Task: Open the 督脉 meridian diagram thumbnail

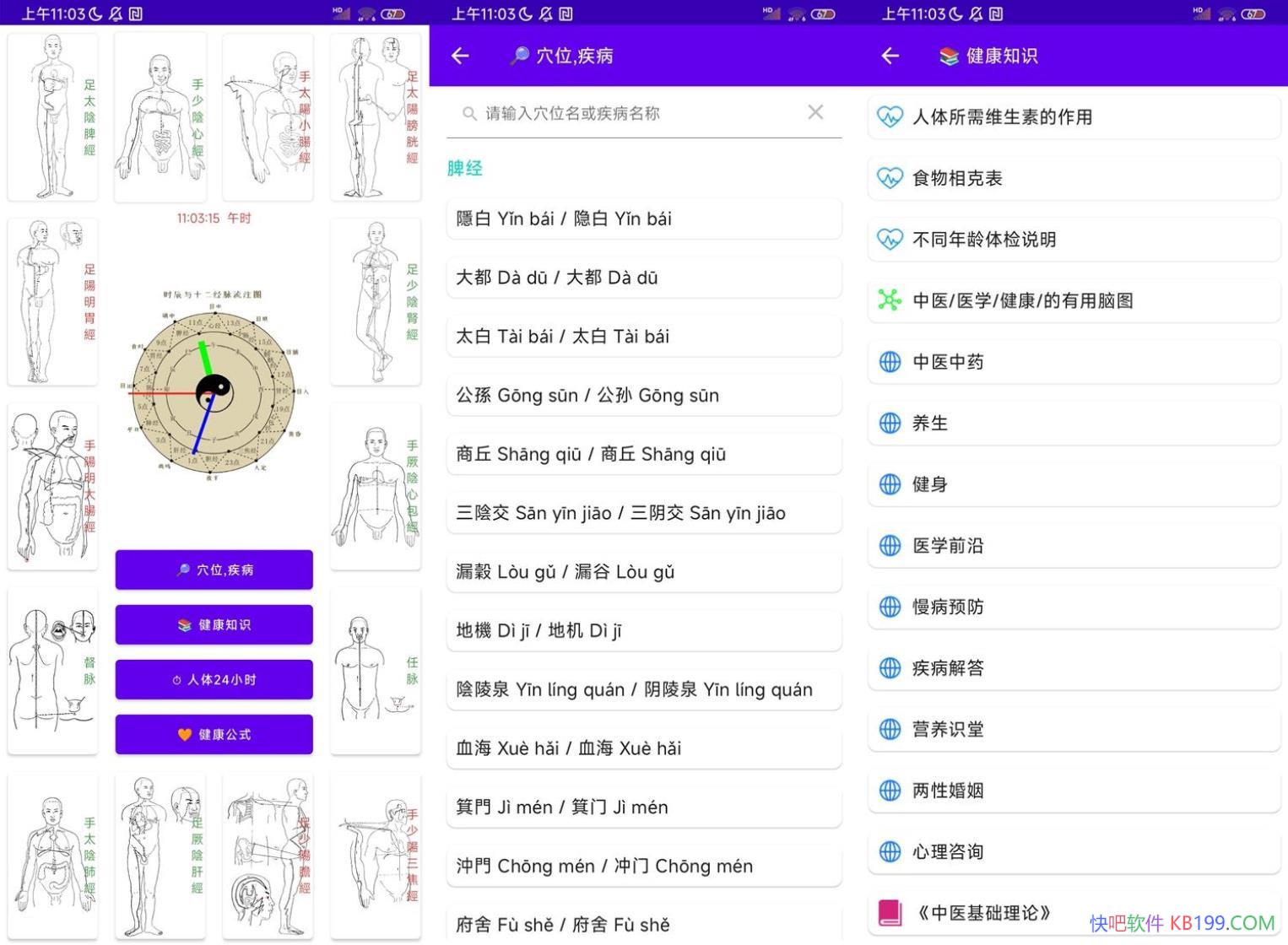Action: [52, 671]
